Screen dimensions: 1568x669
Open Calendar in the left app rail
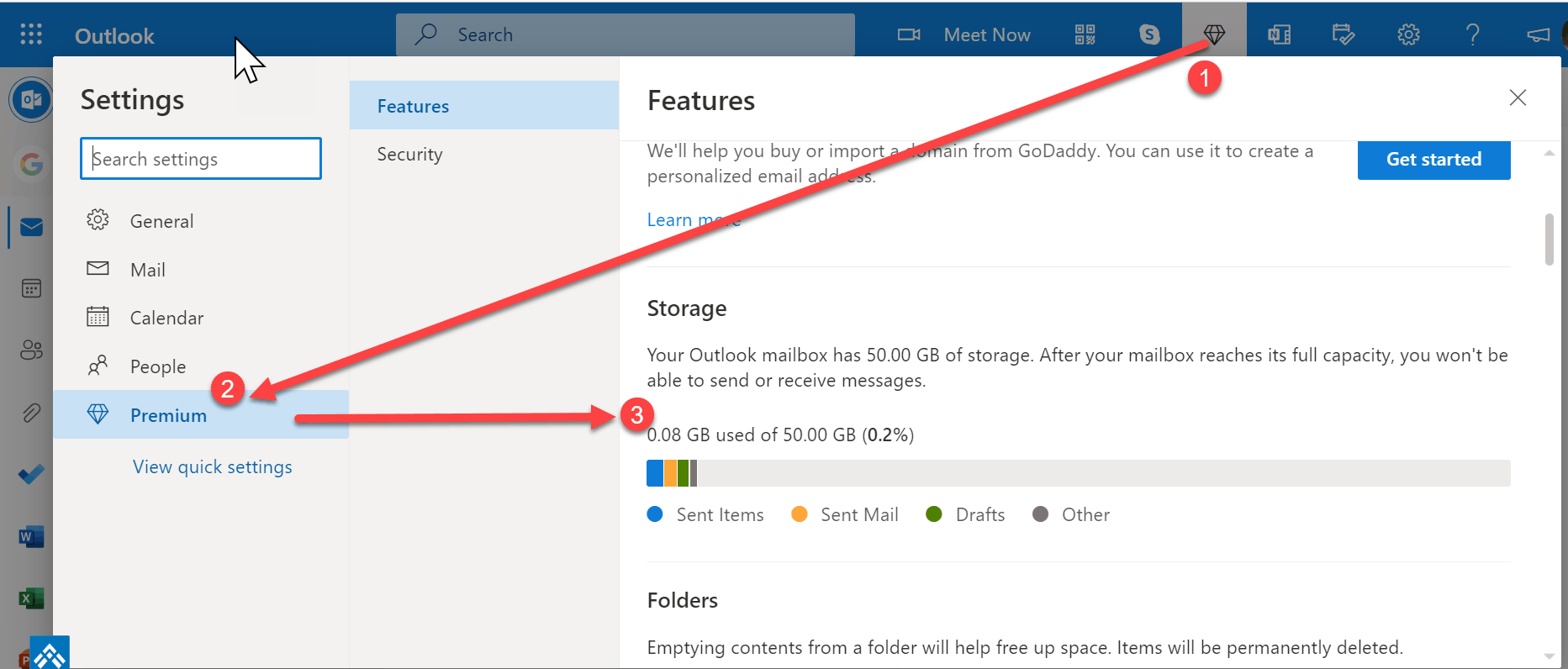[31, 288]
